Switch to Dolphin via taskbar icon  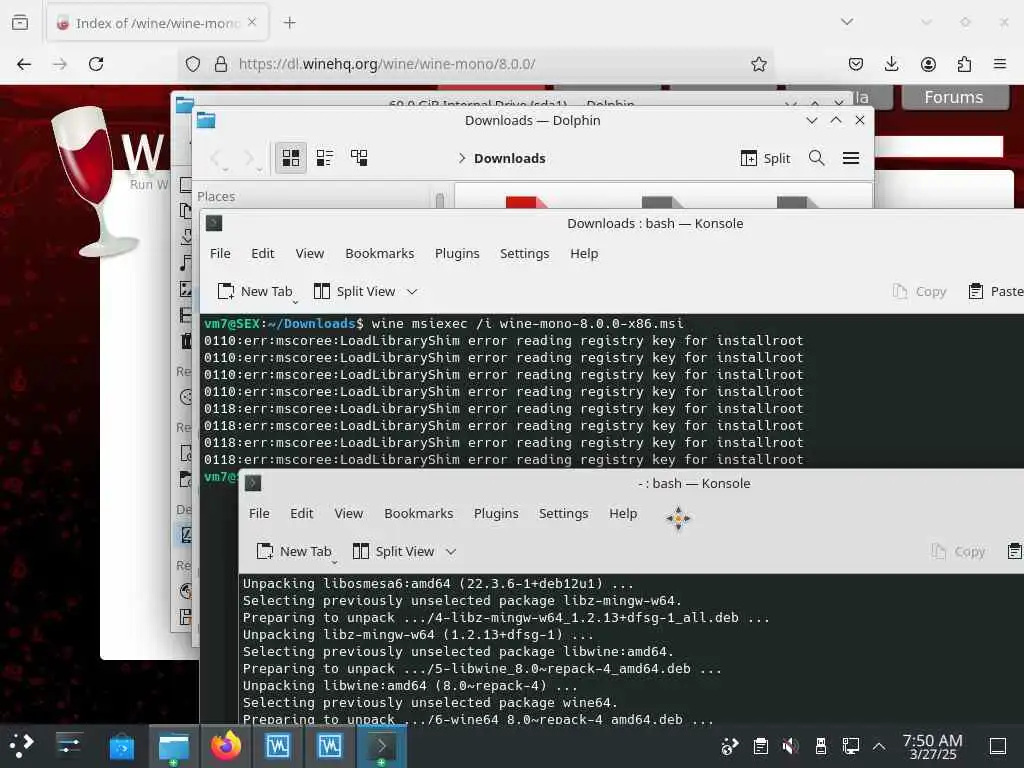pyautogui.click(x=174, y=746)
